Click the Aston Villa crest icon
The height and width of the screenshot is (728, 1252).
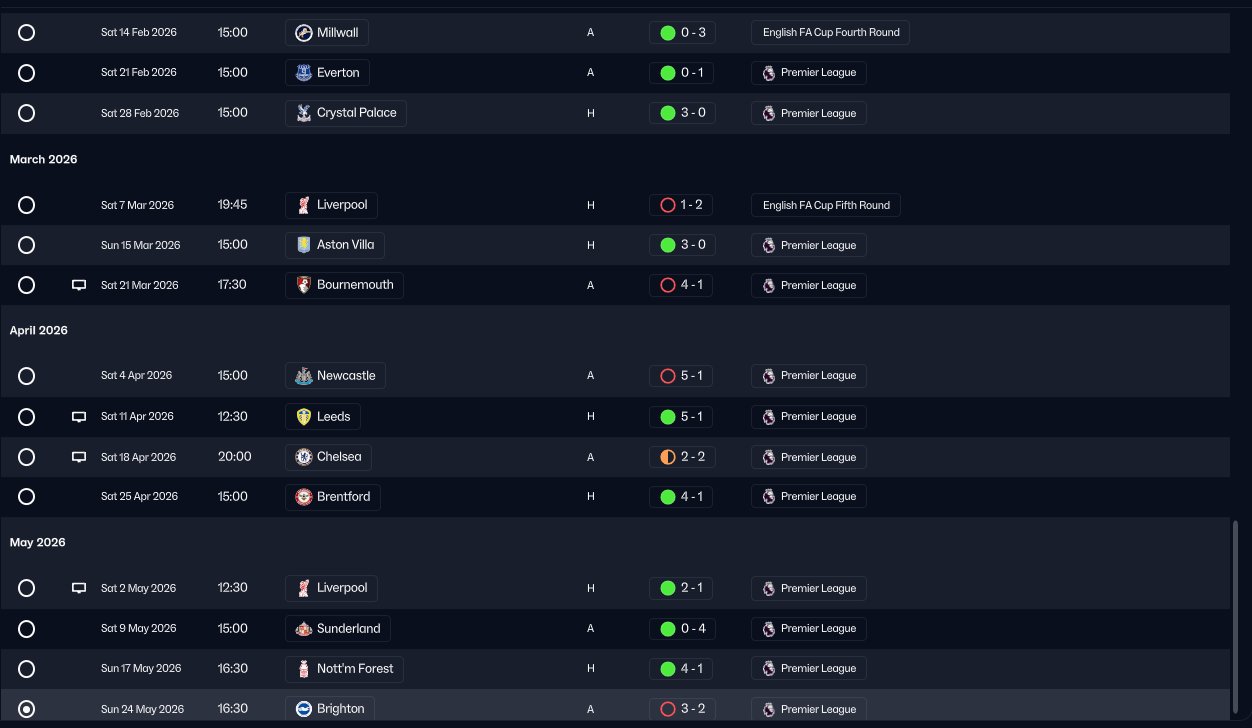pos(303,245)
